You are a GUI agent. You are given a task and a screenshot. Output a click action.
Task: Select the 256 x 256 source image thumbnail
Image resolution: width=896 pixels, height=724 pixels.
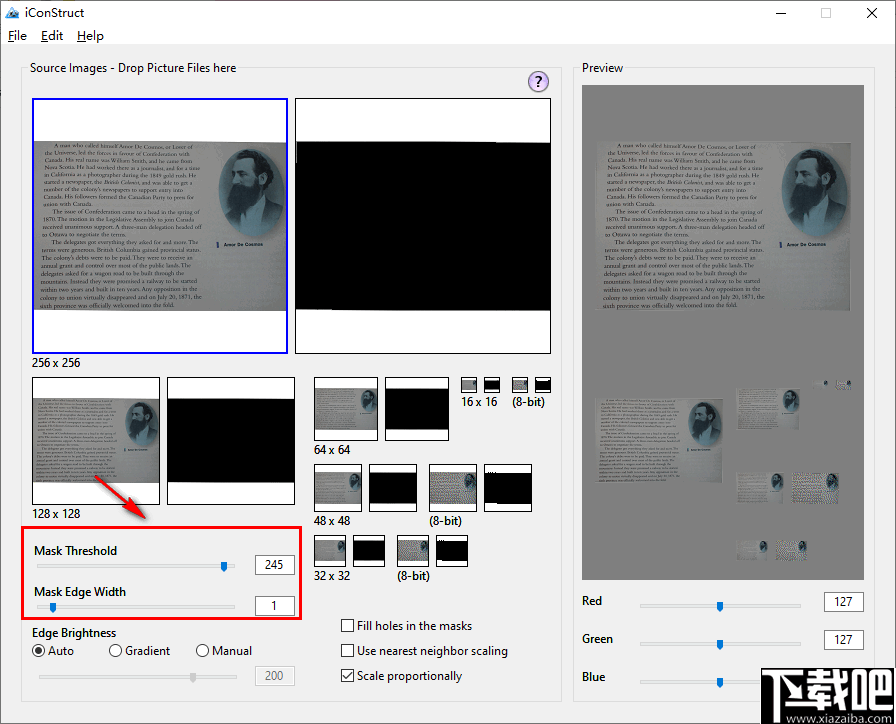160,226
